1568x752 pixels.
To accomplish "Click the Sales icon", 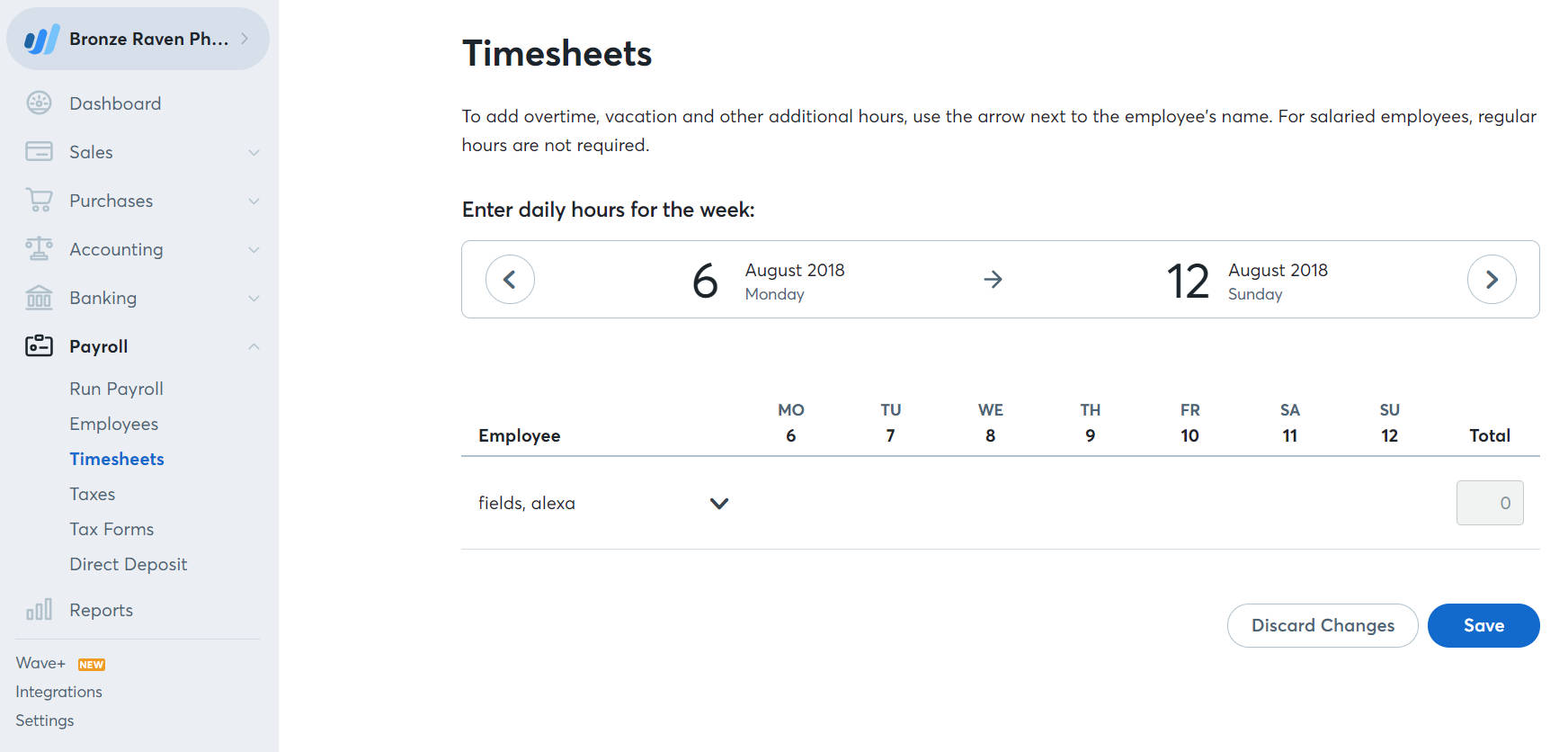I will click(x=39, y=151).
